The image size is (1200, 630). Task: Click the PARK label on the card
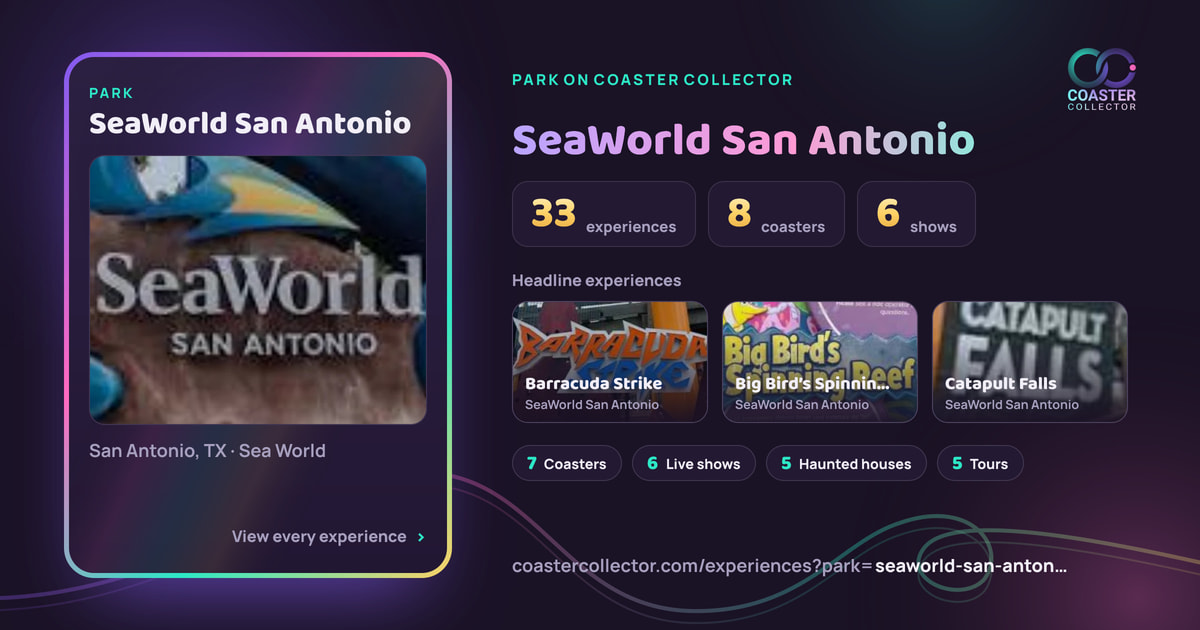[111, 93]
